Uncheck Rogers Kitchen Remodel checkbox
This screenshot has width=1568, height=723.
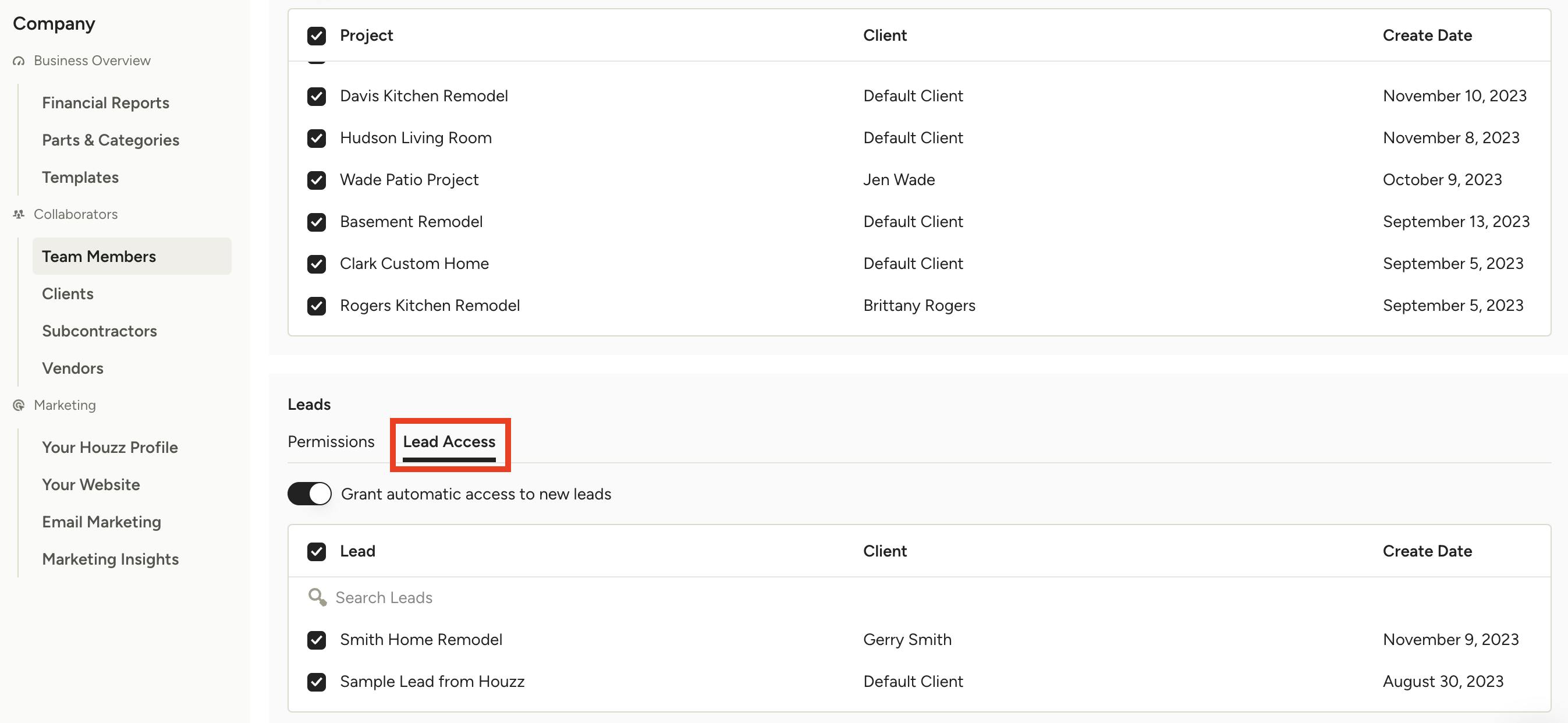click(x=317, y=306)
